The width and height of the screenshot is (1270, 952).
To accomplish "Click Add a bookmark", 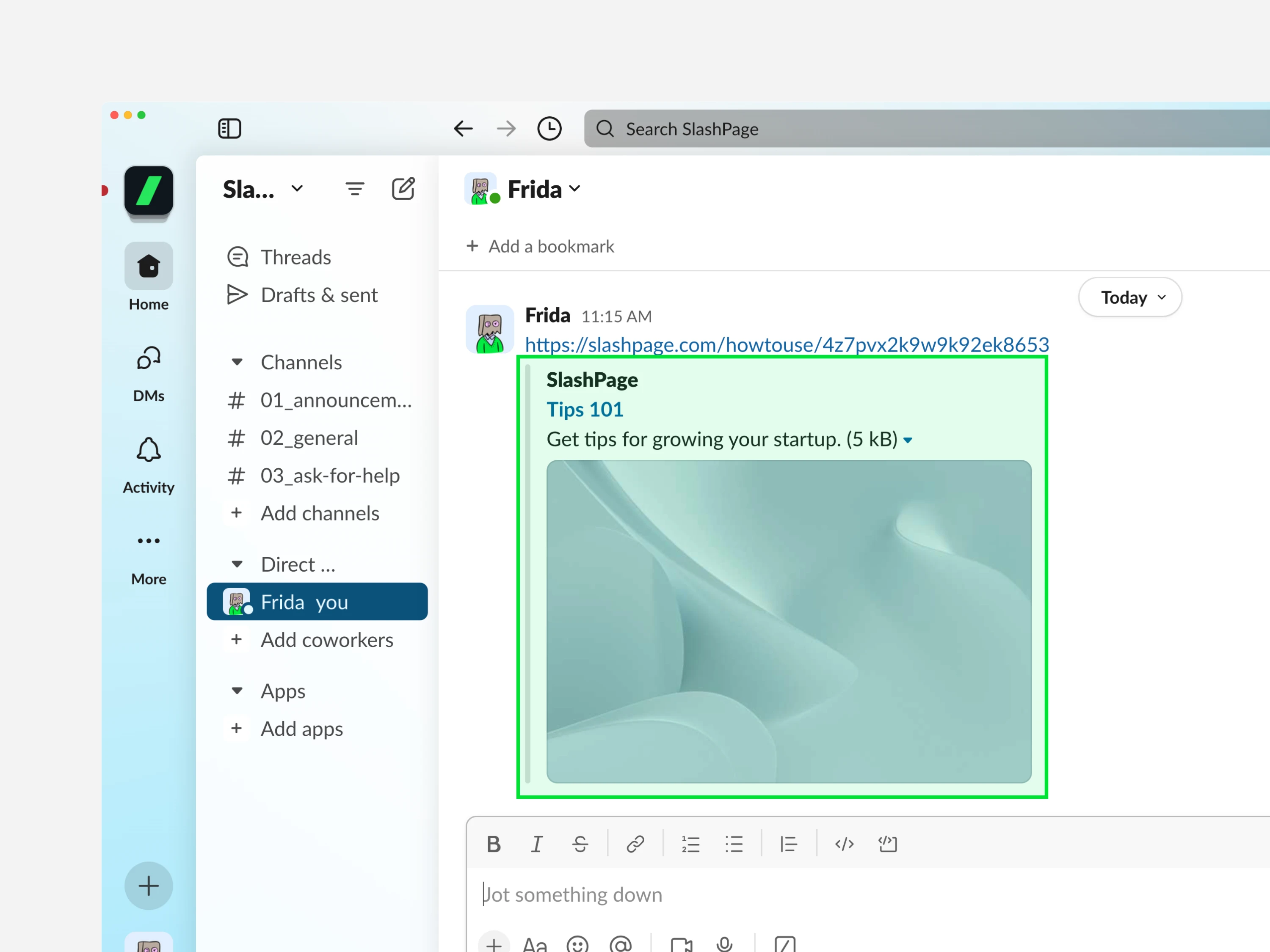I will click(540, 246).
